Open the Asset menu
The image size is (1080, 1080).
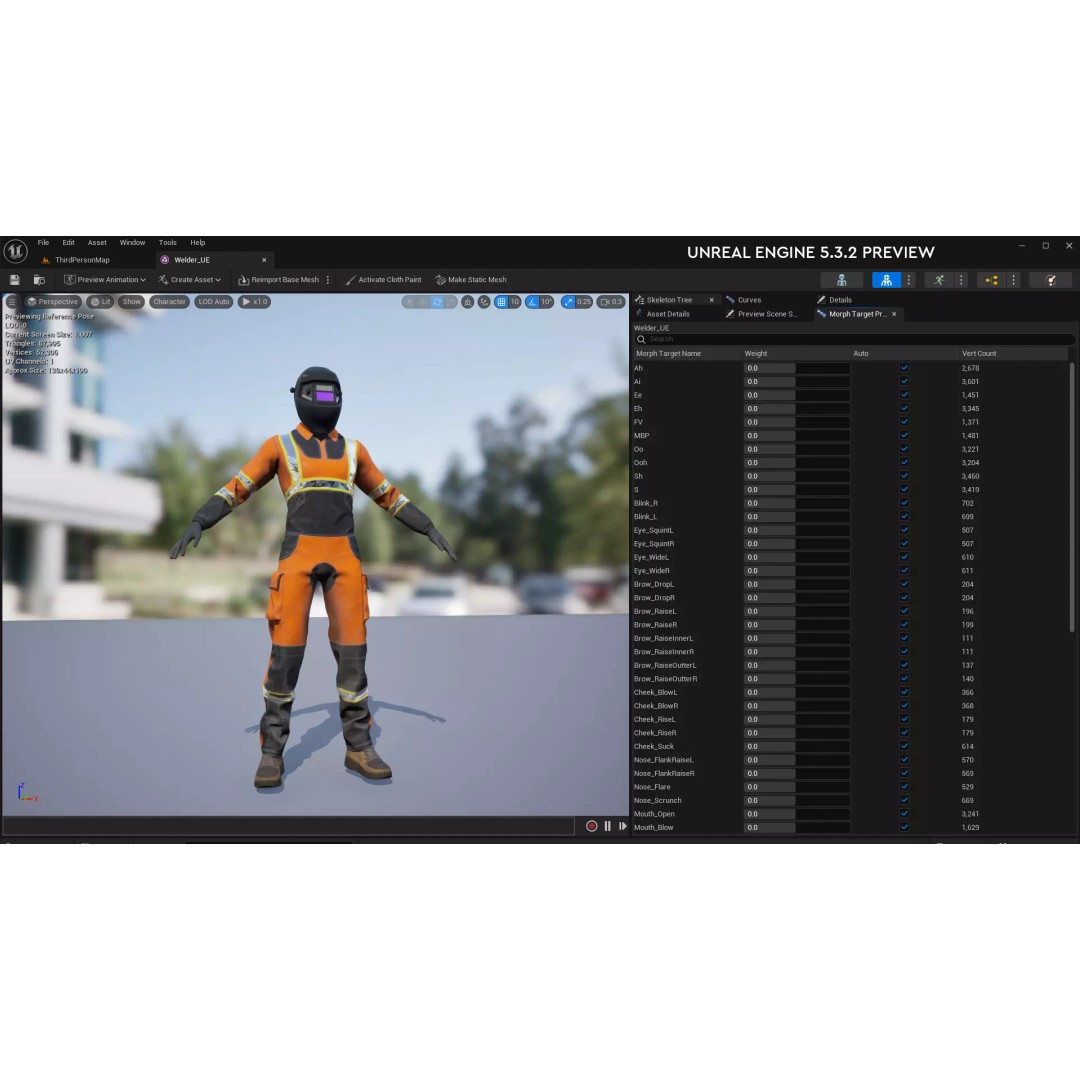tap(97, 242)
